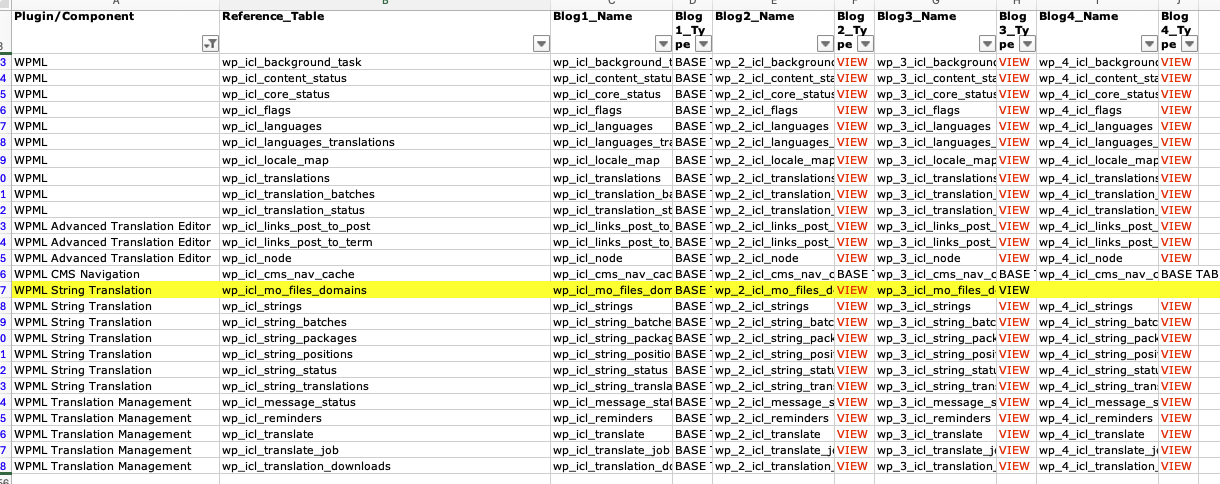Click wp_icl_translation_downloads in Reference_Table column
This screenshot has height=484, width=1220.
(x=306, y=466)
